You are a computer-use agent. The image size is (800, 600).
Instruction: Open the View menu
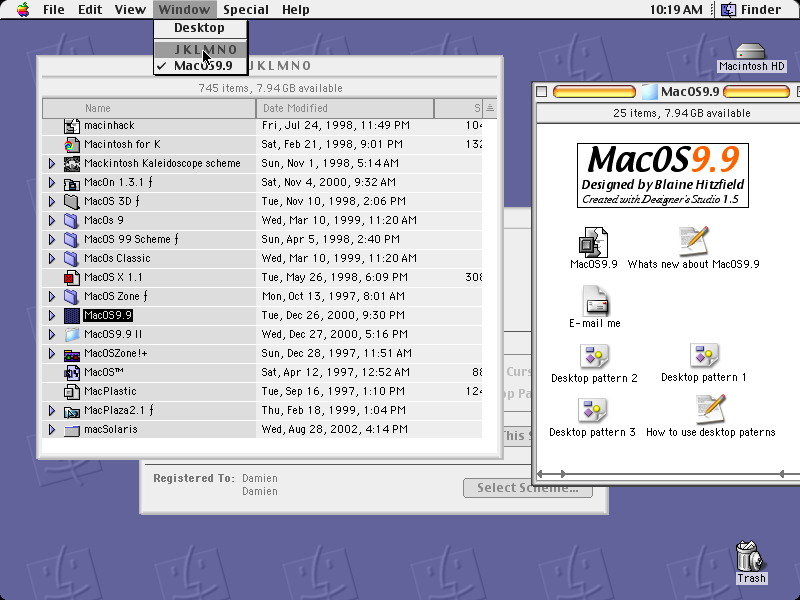[x=130, y=9]
